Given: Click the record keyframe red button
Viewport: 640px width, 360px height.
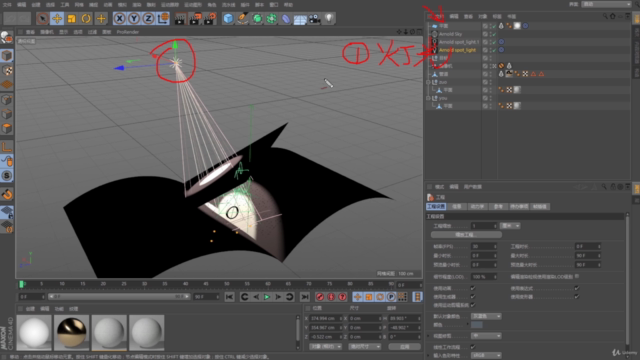Looking at the screenshot, I should click(320, 297).
